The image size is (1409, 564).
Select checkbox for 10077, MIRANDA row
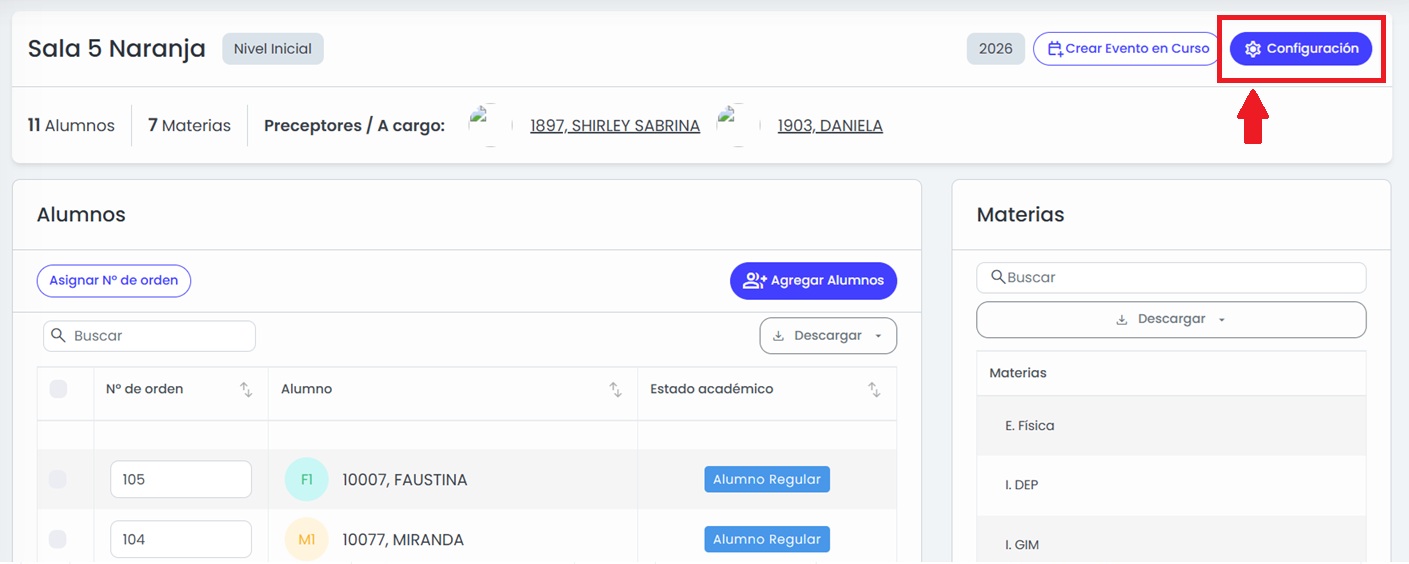[x=58, y=540]
